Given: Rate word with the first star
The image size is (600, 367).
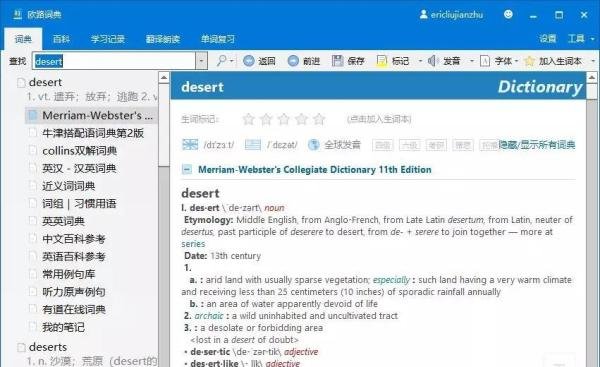Looking at the screenshot, I should [x=249, y=119].
